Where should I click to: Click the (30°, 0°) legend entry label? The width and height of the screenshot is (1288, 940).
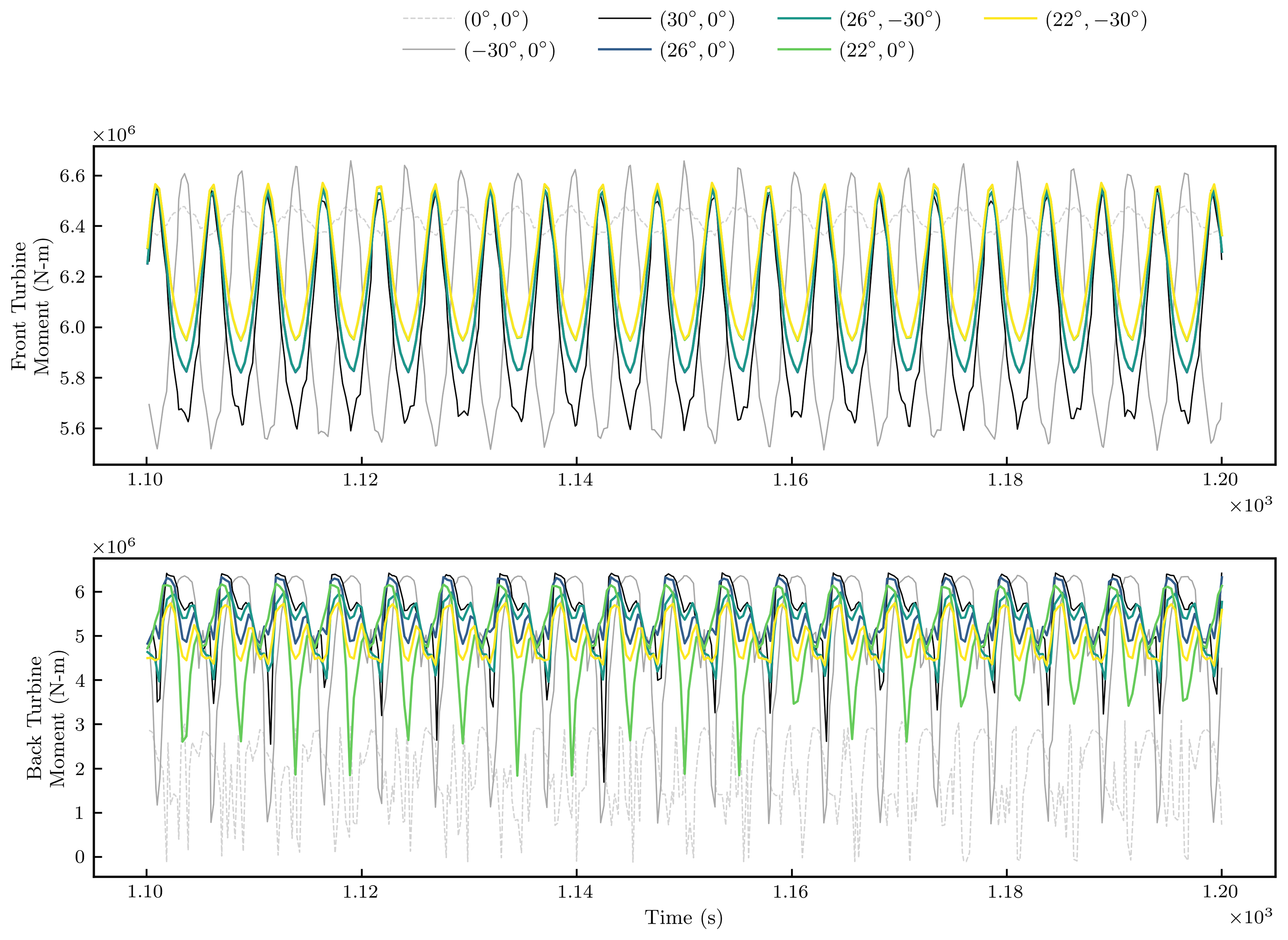tap(697, 20)
